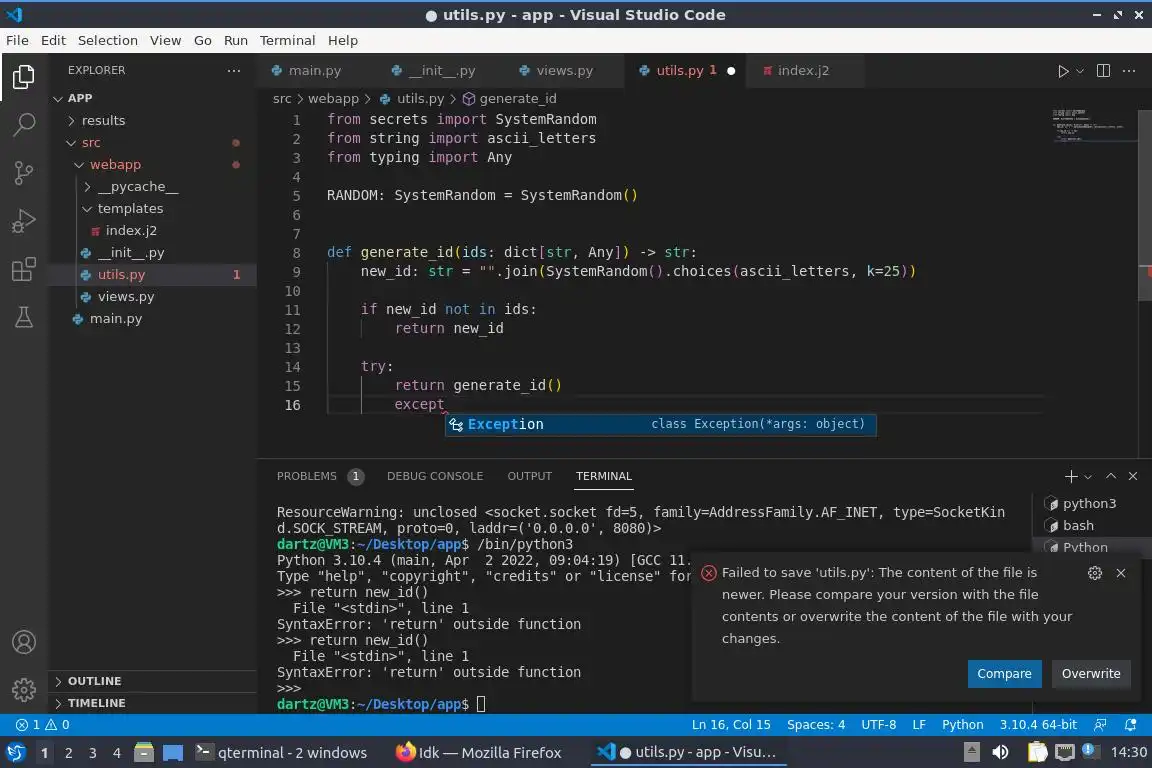
Task: Close the terminal panel
Action: point(1133,476)
